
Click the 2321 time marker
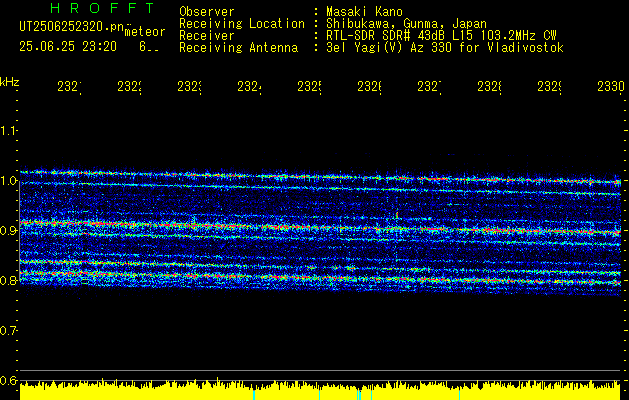click(x=69, y=86)
